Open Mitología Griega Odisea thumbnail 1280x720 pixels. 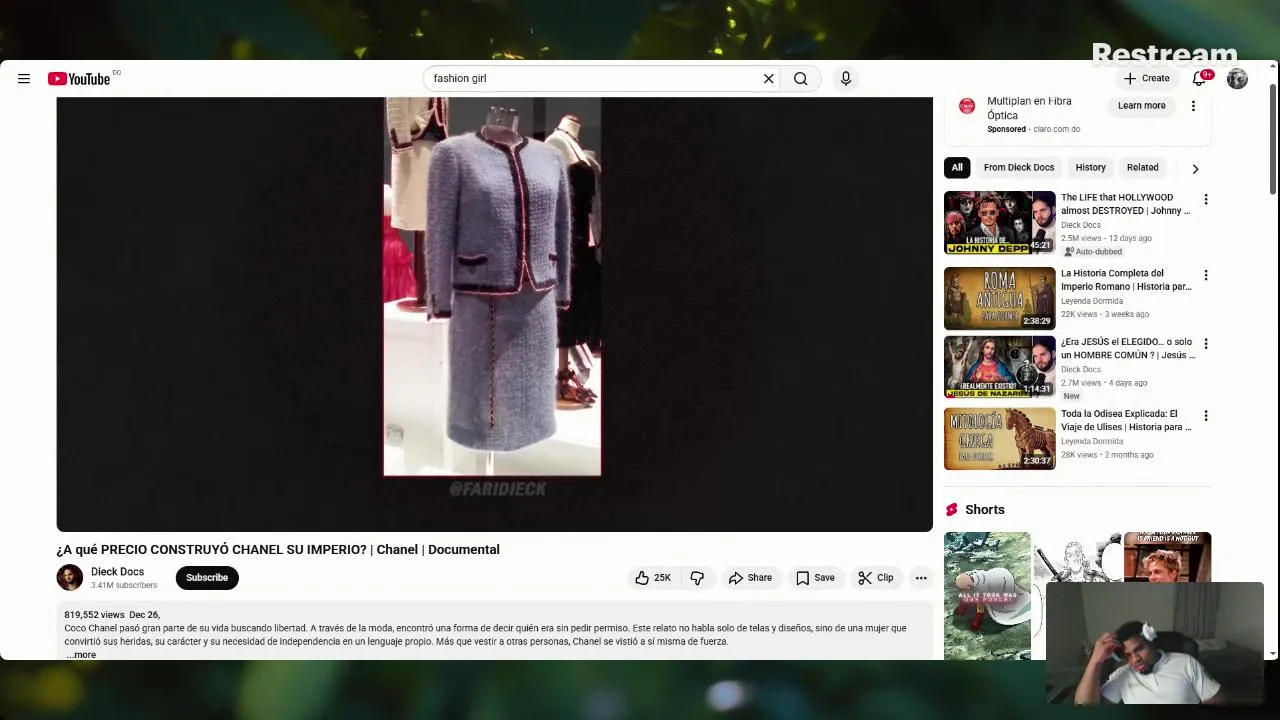click(x=999, y=439)
